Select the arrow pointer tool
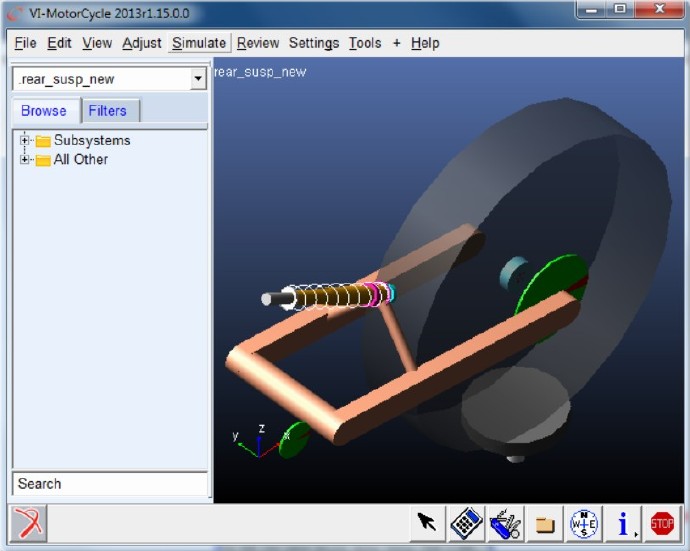The image size is (690, 551). [x=427, y=523]
